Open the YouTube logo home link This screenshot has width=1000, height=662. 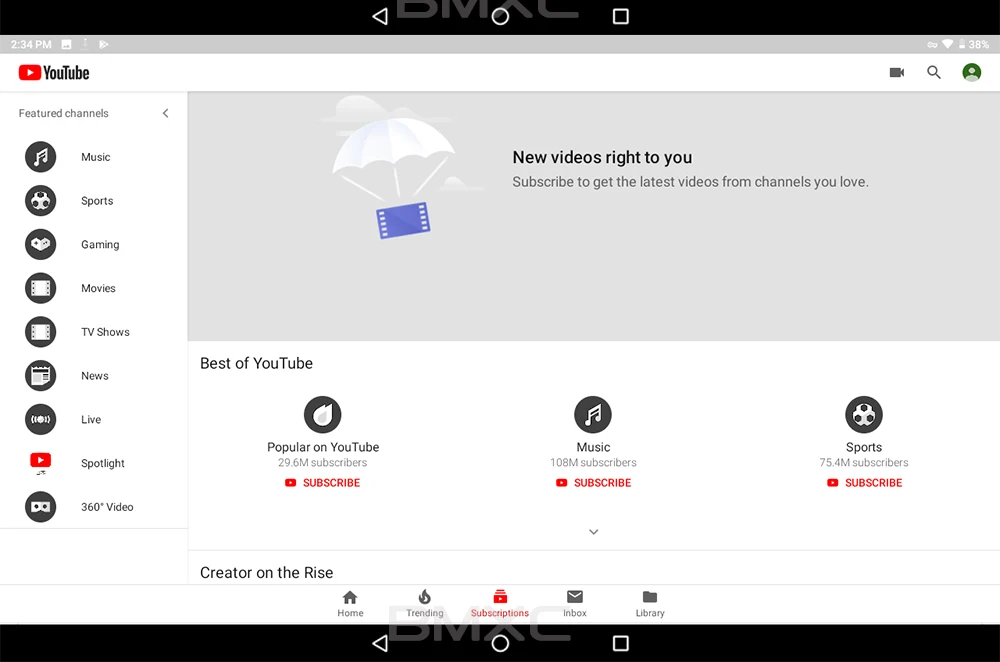[x=54, y=73]
